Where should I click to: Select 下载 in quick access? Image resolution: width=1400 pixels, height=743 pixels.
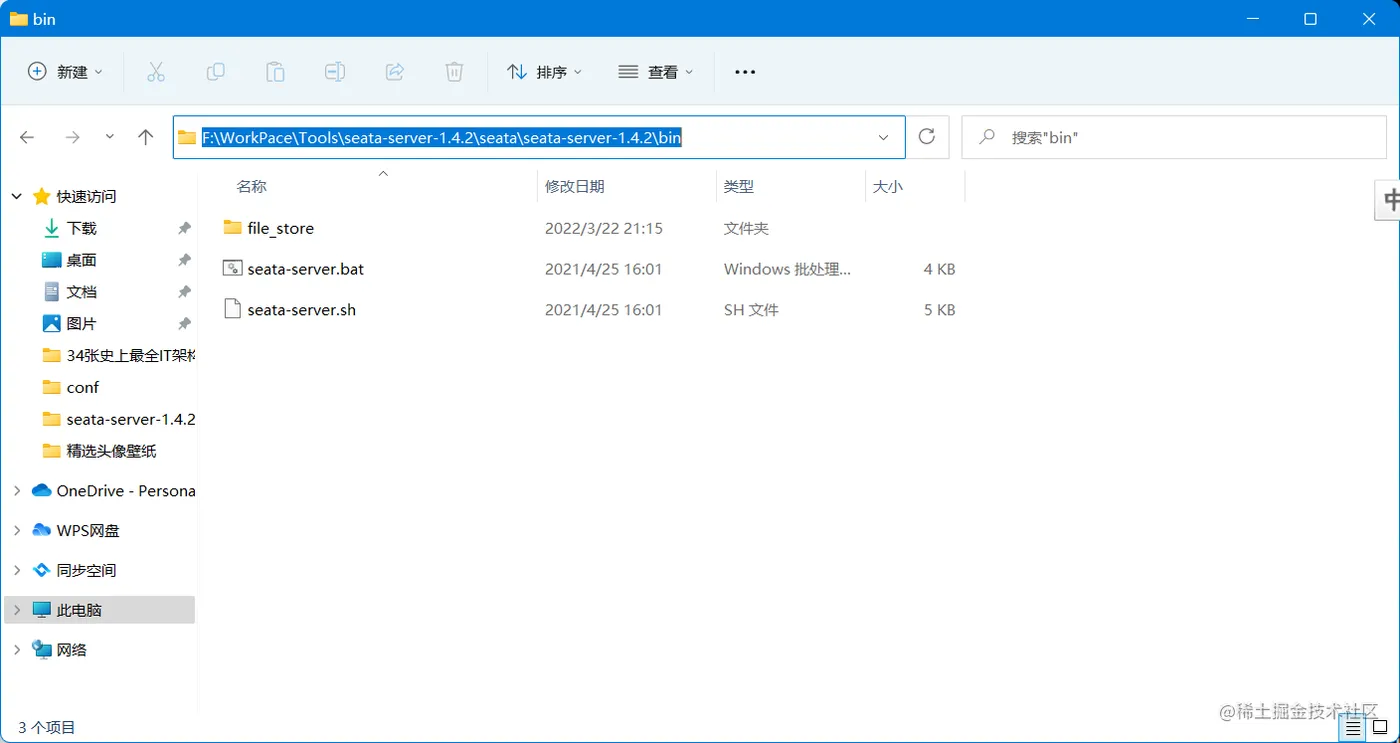tap(82, 228)
